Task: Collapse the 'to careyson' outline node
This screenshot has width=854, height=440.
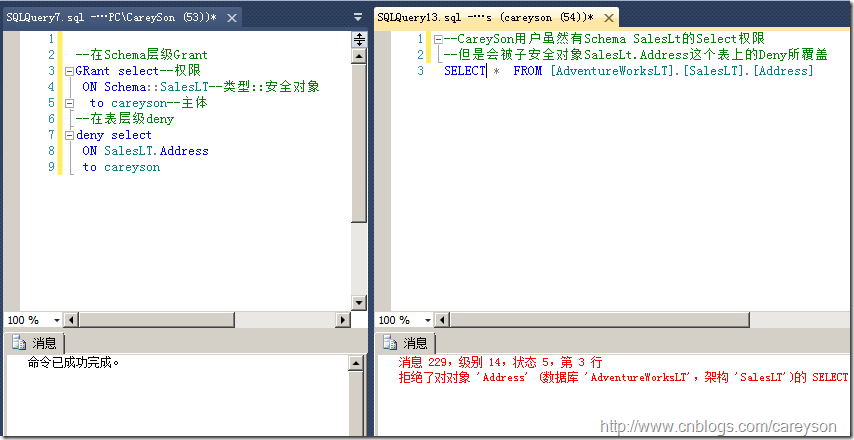Action: coord(69,103)
